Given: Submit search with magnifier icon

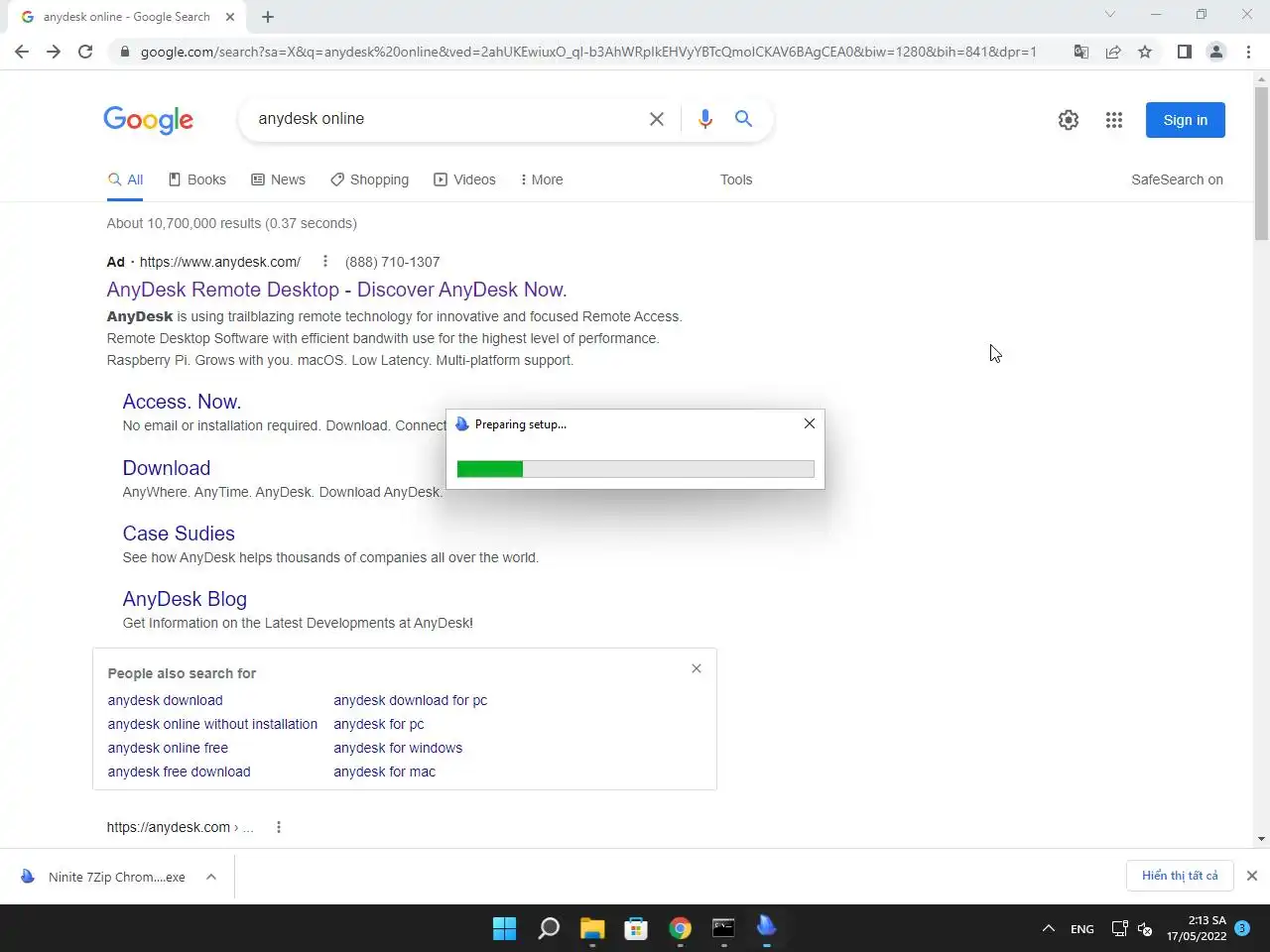Looking at the screenshot, I should [743, 119].
